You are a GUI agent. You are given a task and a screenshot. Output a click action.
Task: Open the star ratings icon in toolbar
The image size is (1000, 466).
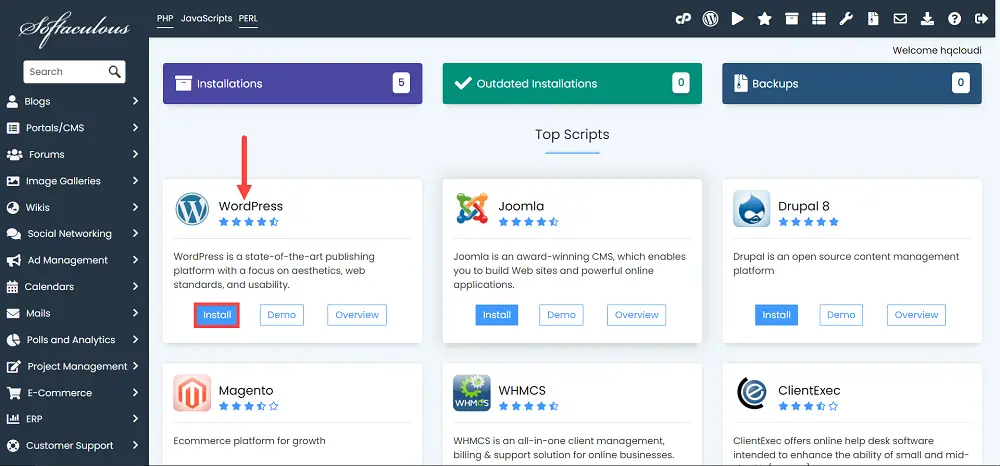[x=765, y=18]
